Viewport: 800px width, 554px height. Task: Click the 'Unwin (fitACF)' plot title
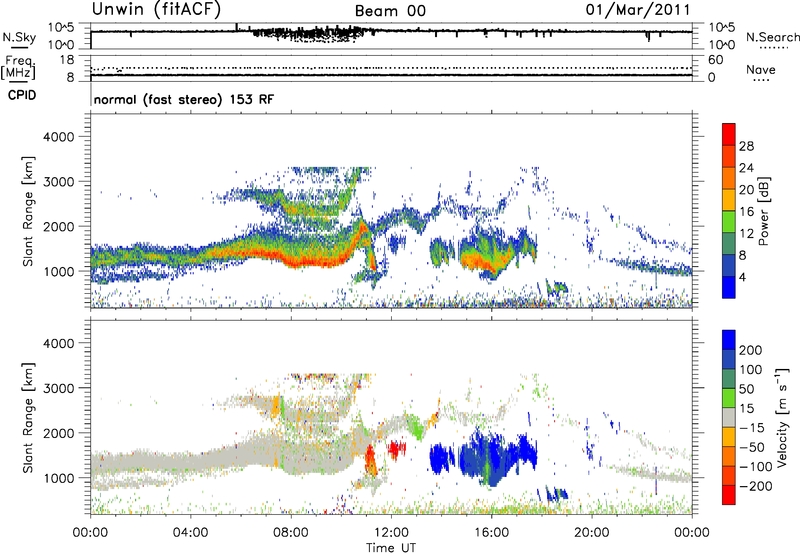[x=156, y=9]
